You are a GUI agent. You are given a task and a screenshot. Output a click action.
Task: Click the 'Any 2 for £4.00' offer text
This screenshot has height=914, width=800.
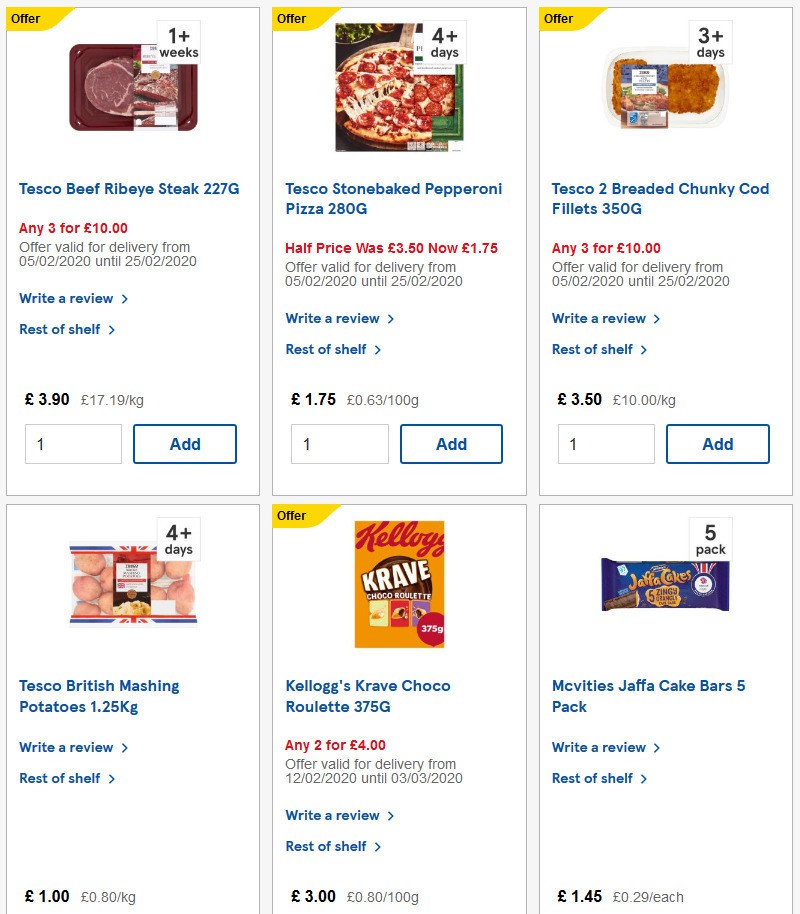coord(332,745)
